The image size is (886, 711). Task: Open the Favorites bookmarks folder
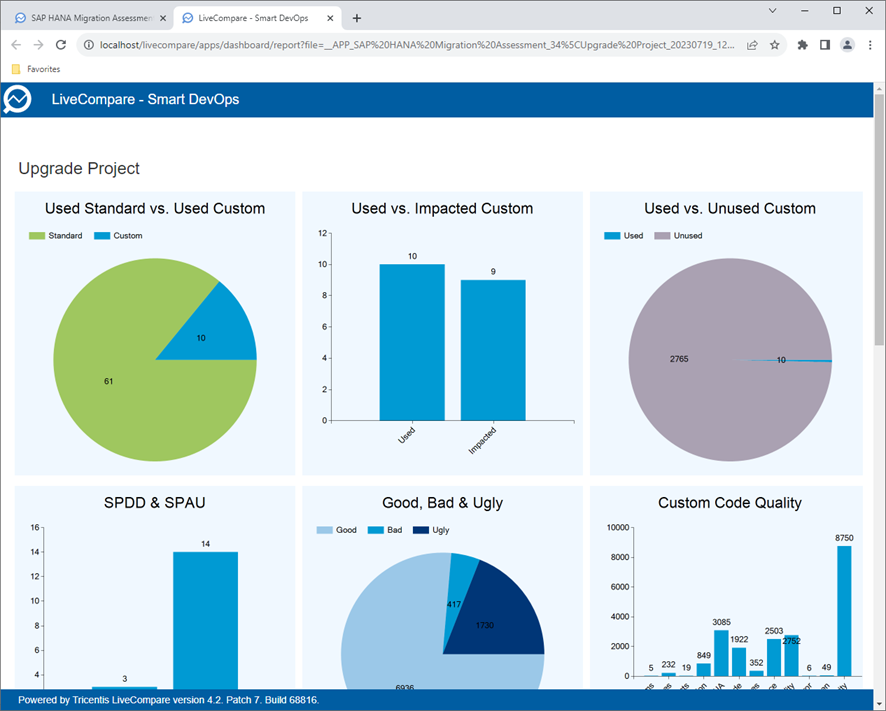point(36,69)
